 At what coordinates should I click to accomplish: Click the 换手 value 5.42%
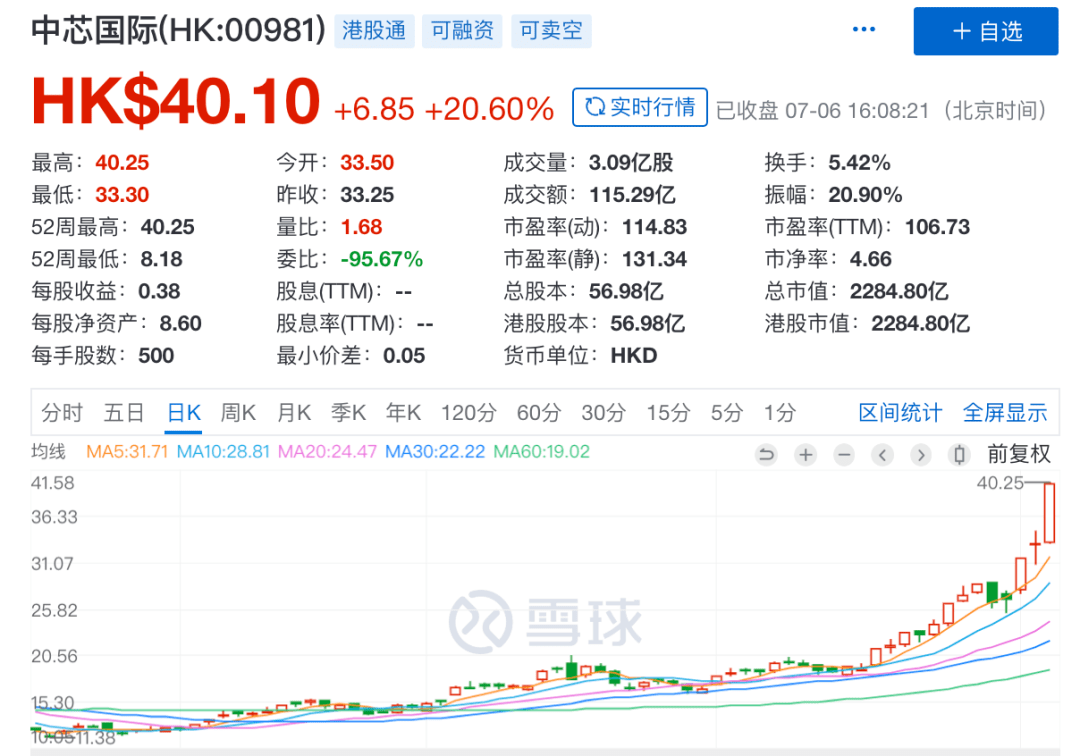coord(860,162)
